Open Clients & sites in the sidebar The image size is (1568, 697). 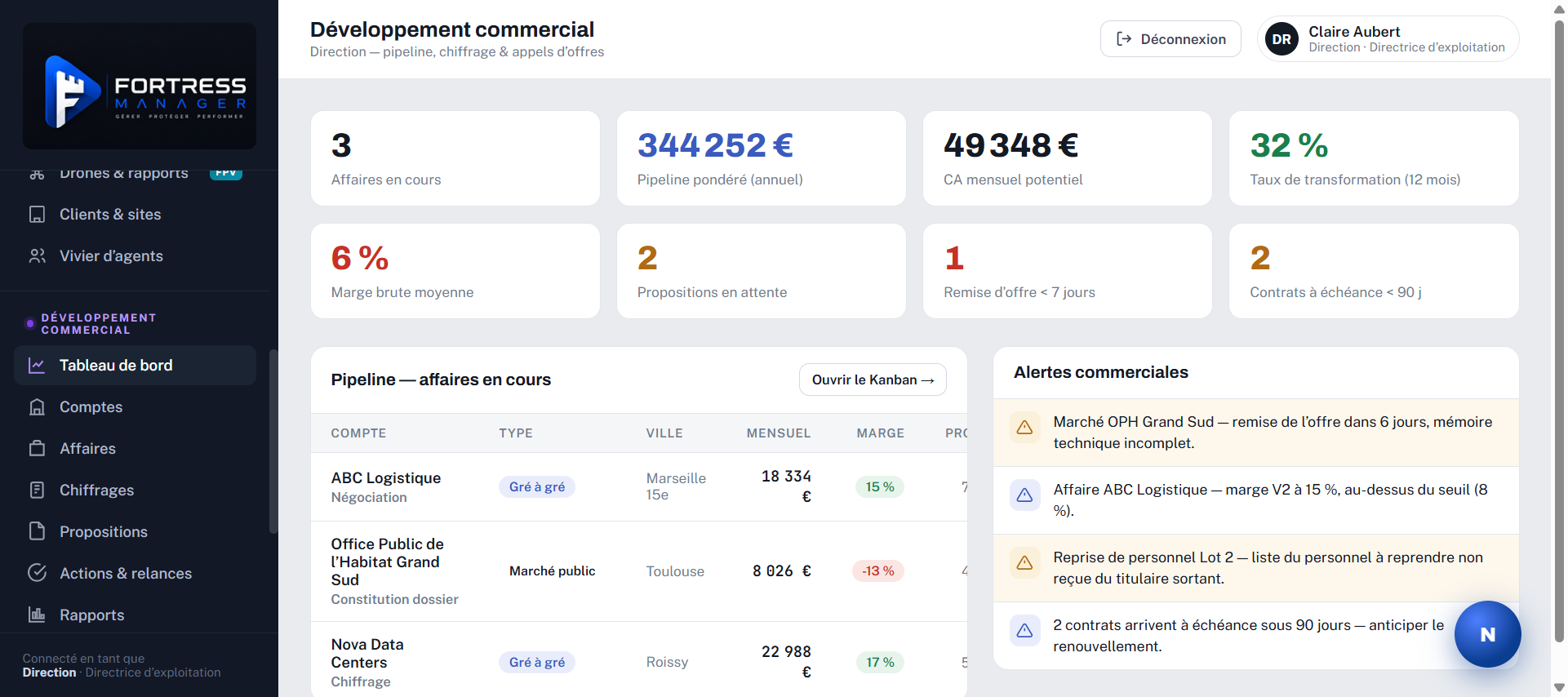click(x=135, y=215)
